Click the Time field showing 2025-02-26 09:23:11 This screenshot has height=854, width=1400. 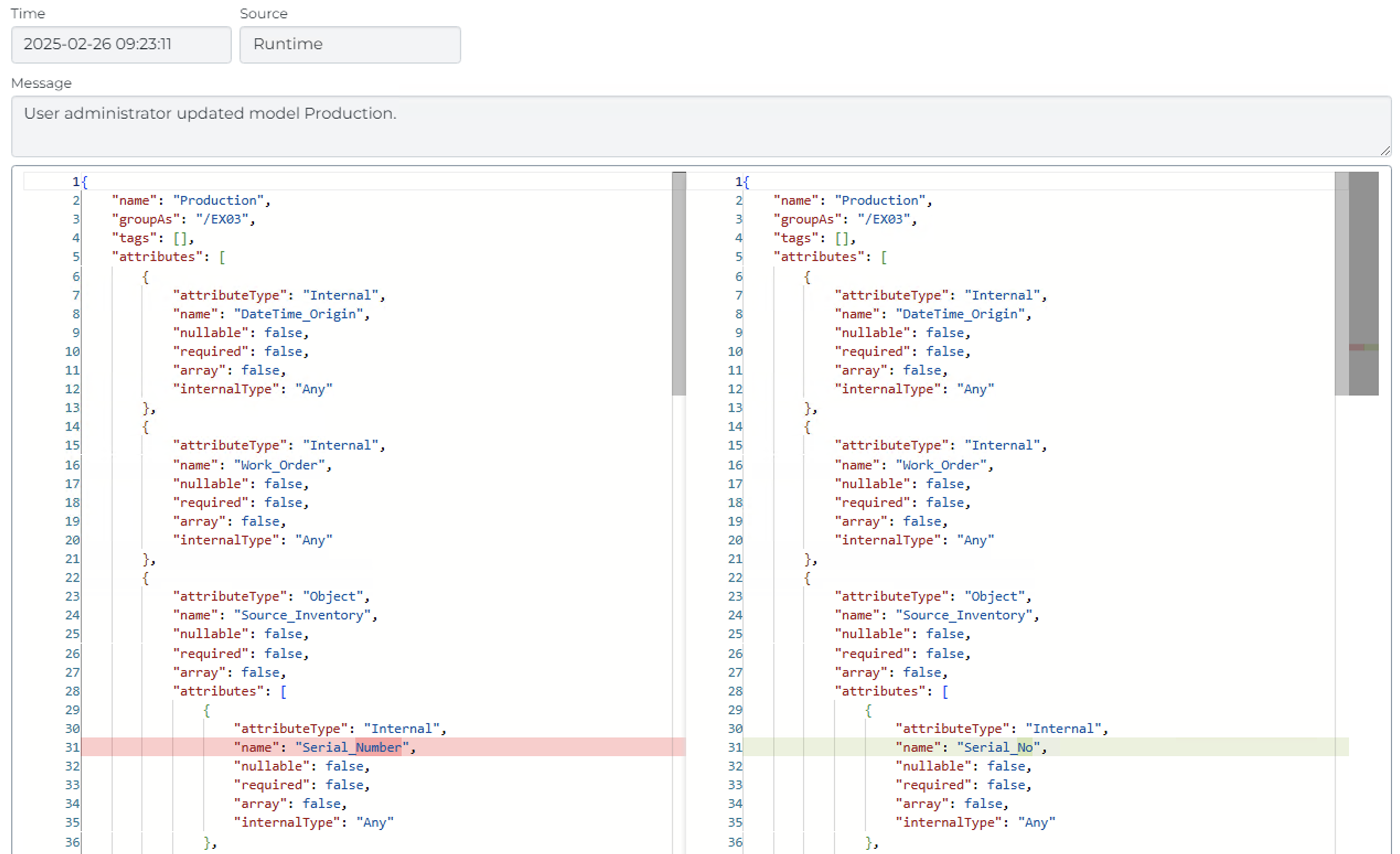click(x=120, y=44)
